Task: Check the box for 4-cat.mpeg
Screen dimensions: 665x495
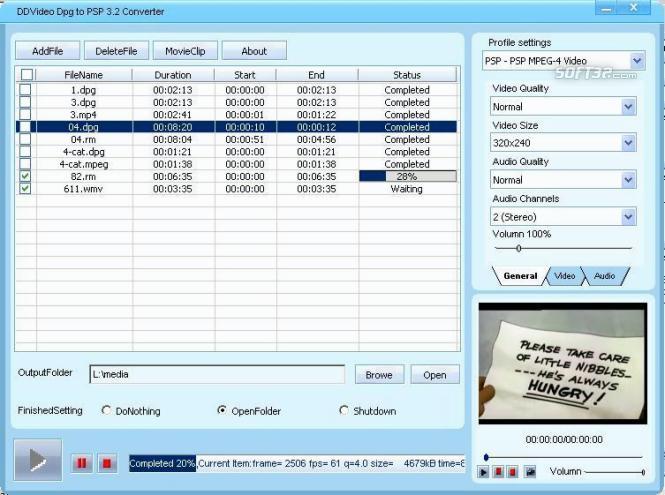Action: coord(25,163)
